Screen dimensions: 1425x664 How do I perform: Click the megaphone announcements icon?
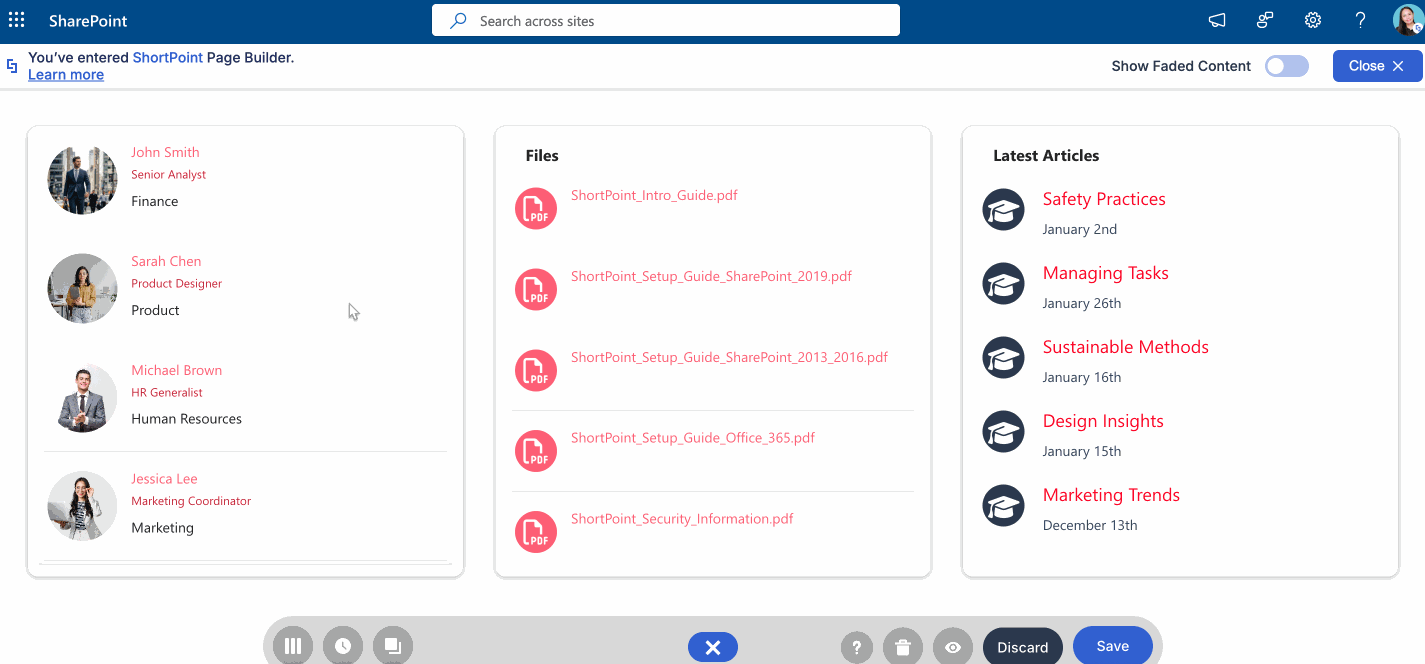point(1217,20)
